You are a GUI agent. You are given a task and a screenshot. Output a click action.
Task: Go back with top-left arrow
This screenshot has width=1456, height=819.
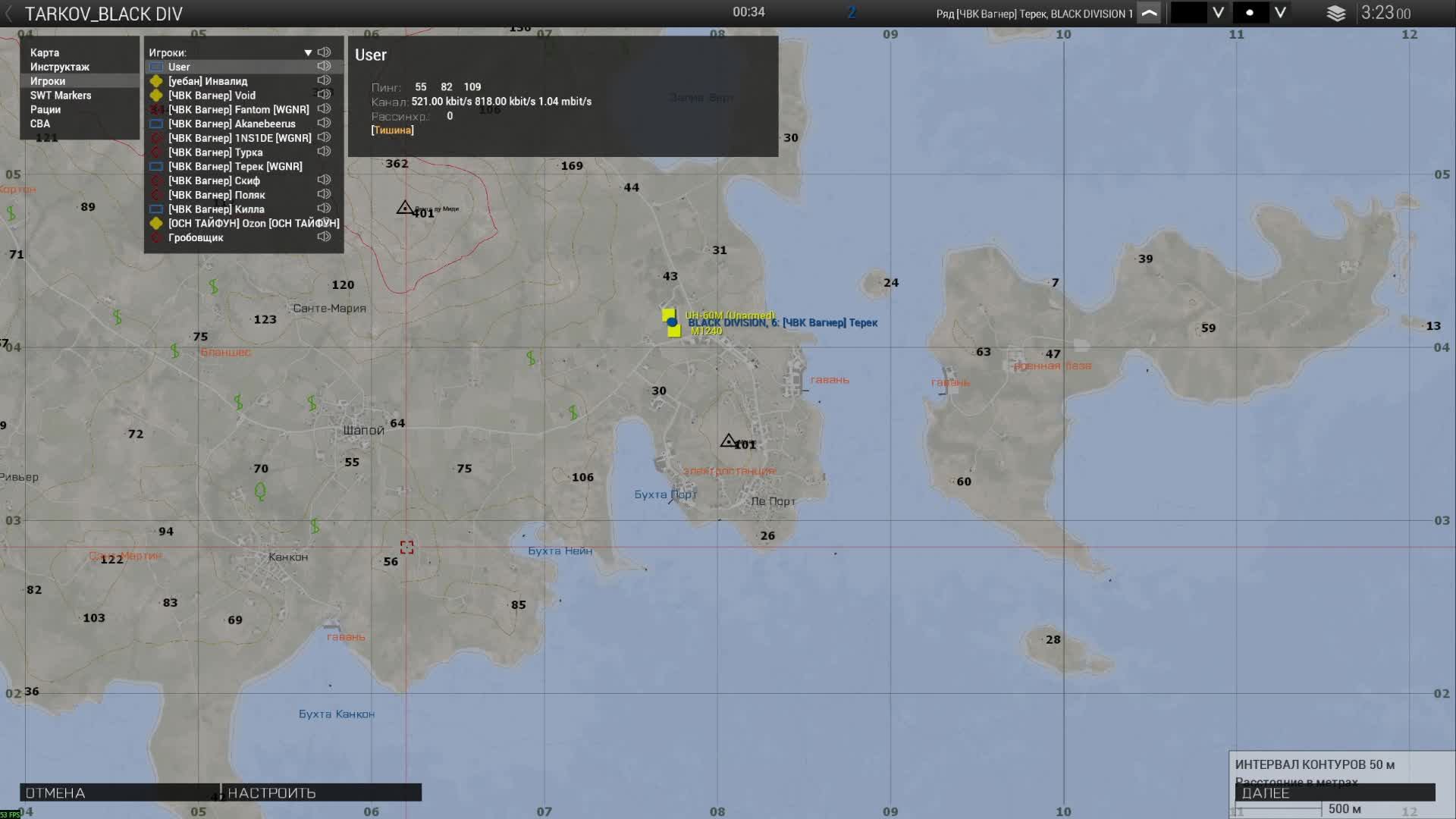click(x=9, y=14)
